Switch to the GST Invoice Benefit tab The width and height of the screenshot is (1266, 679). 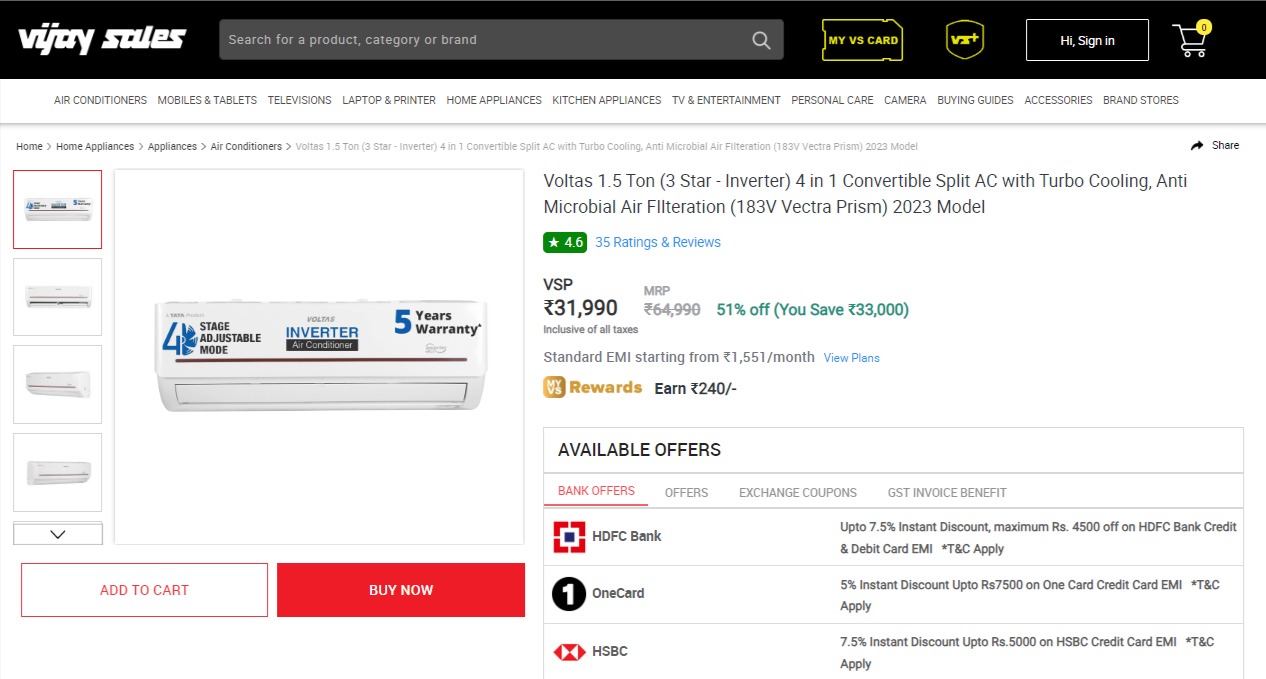click(x=947, y=492)
